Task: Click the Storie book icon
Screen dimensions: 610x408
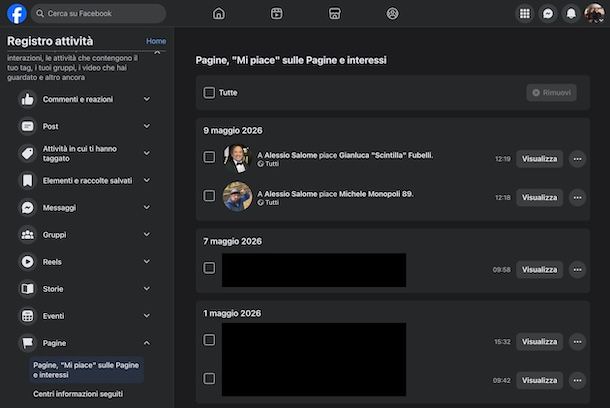Action: click(x=28, y=289)
